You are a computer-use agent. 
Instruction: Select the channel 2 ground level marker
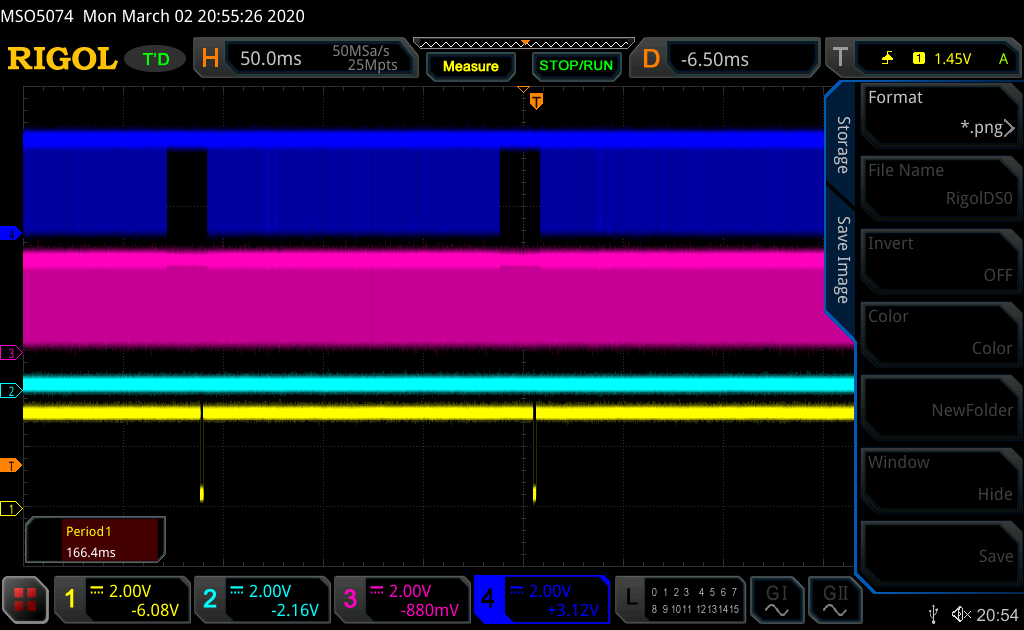coord(10,391)
